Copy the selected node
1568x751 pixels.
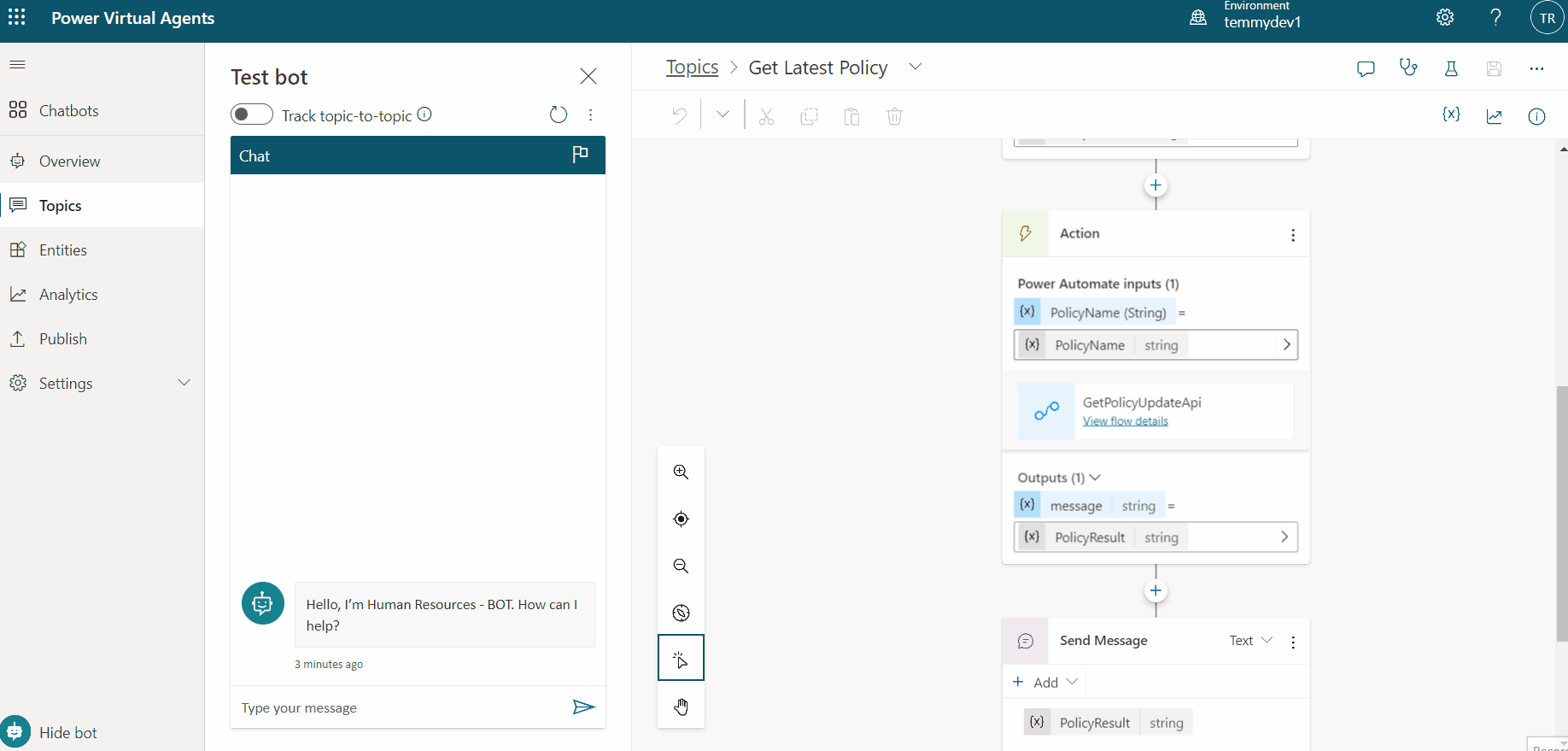(x=810, y=116)
